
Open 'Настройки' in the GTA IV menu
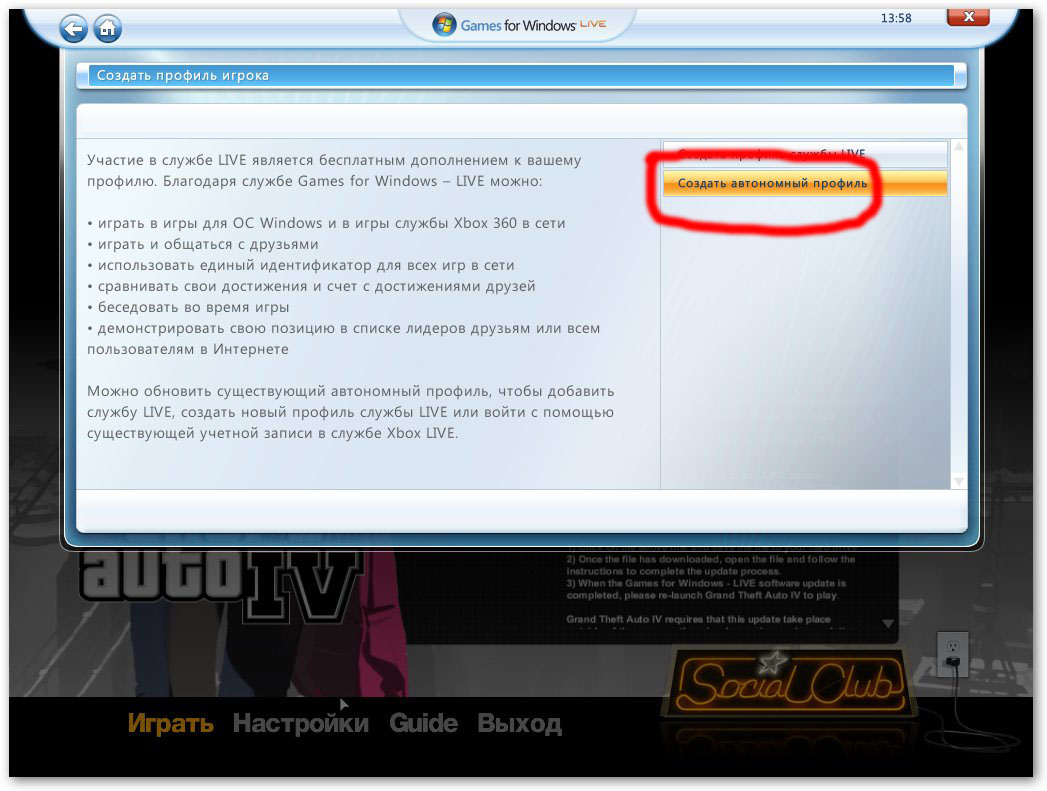(300, 723)
